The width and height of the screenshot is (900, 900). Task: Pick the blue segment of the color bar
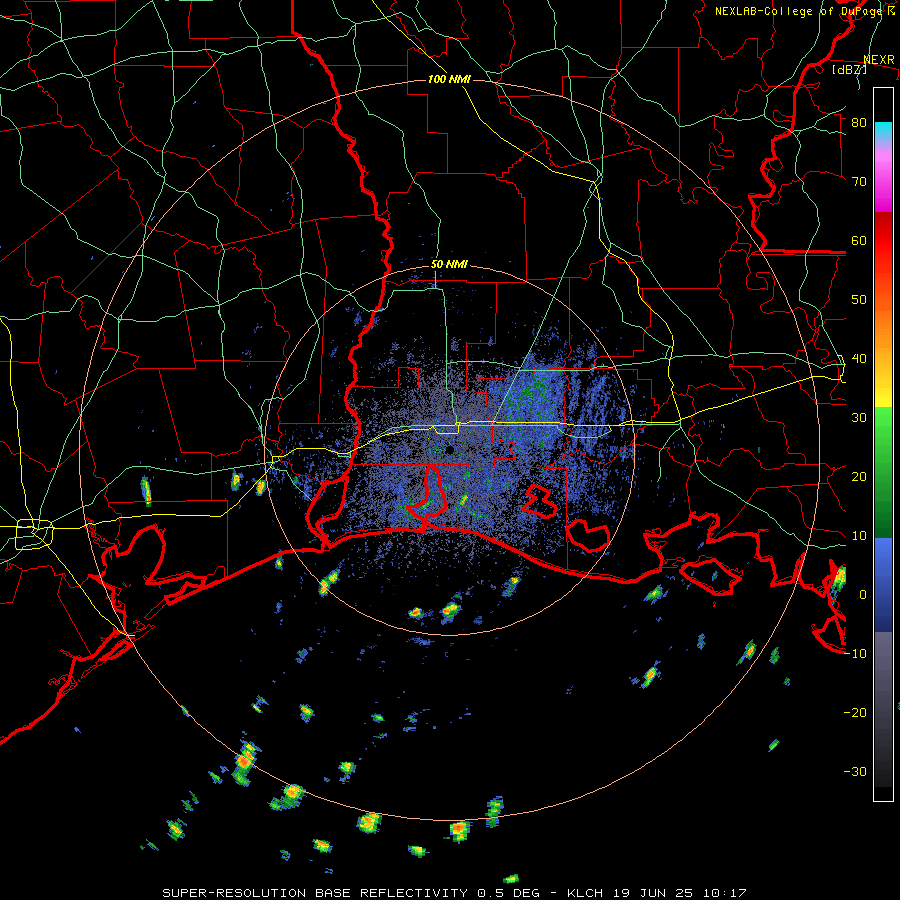point(883,585)
